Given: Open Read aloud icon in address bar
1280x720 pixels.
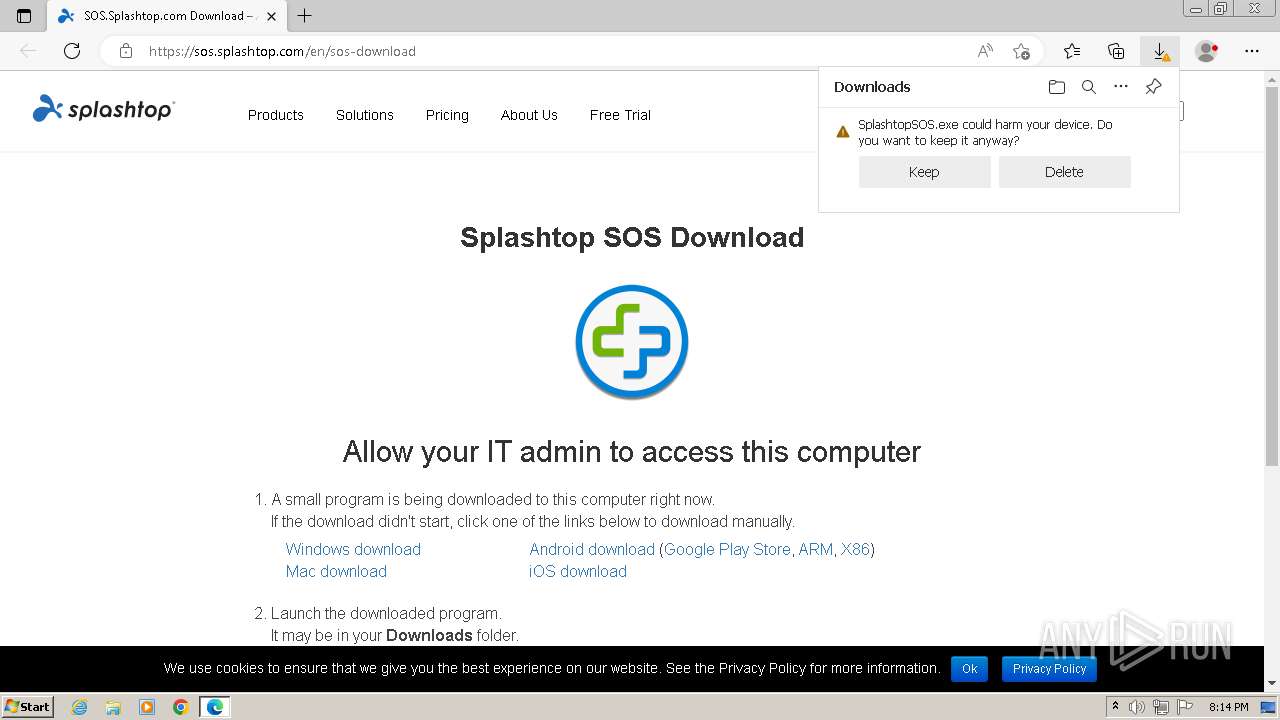Looking at the screenshot, I should point(985,51).
